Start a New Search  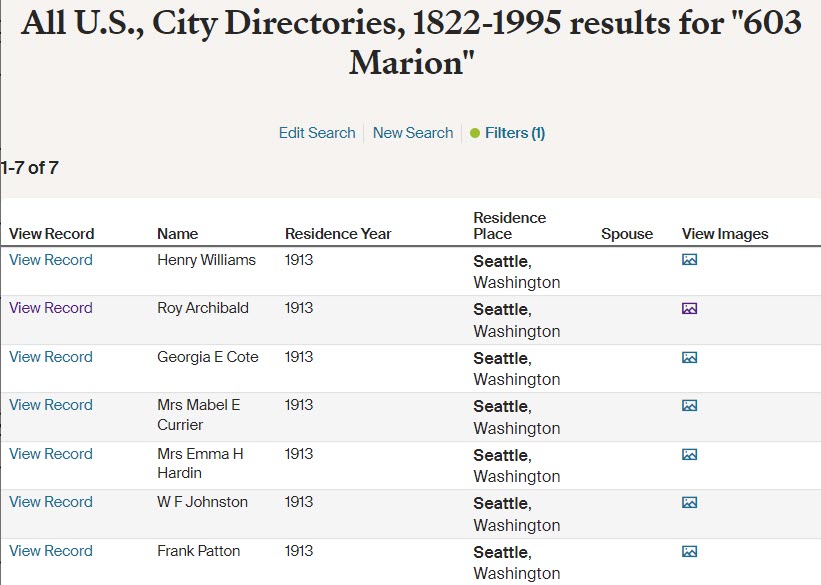[x=412, y=133]
